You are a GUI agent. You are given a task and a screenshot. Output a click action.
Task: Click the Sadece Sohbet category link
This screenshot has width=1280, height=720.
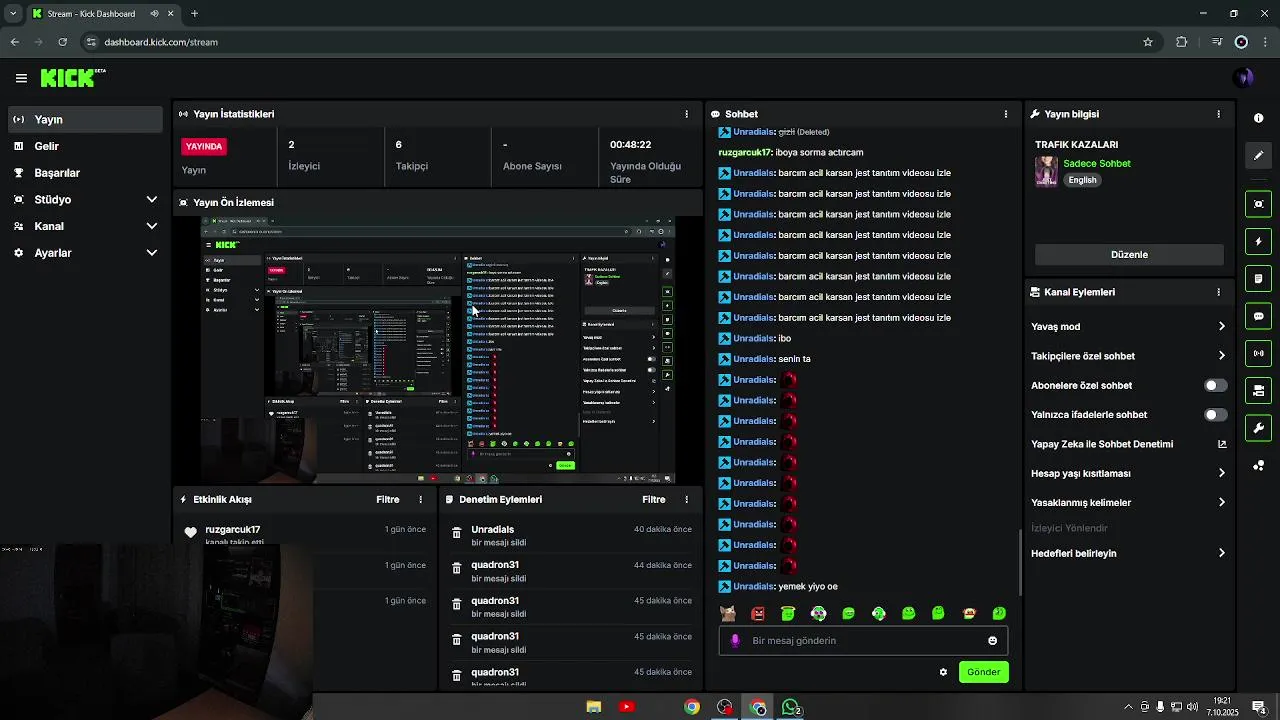click(x=1097, y=163)
